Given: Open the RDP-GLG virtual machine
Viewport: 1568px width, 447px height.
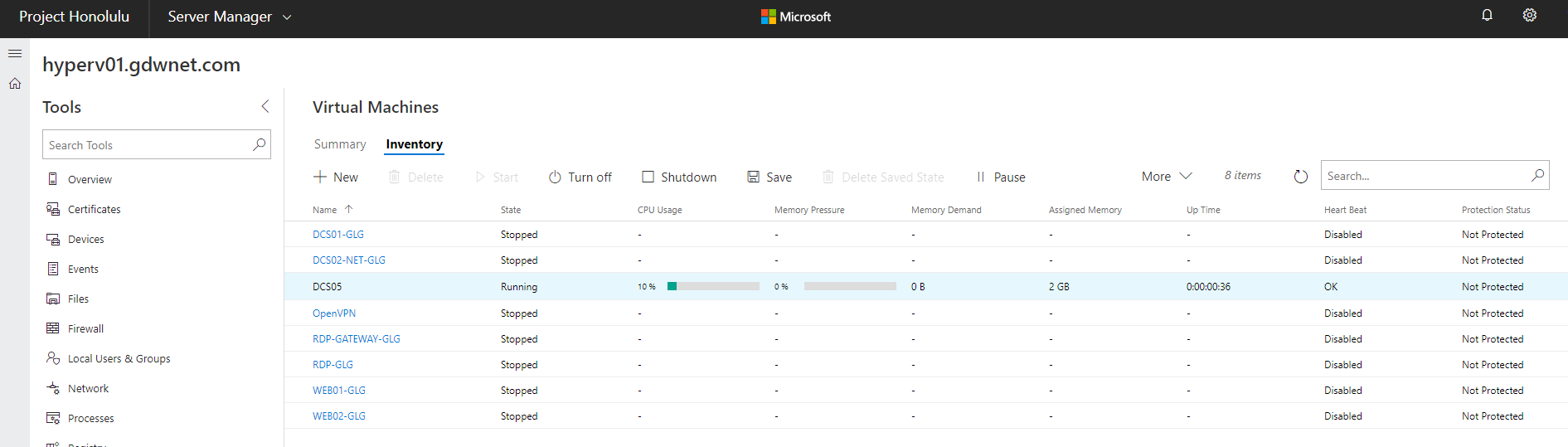Looking at the screenshot, I should coord(333,365).
